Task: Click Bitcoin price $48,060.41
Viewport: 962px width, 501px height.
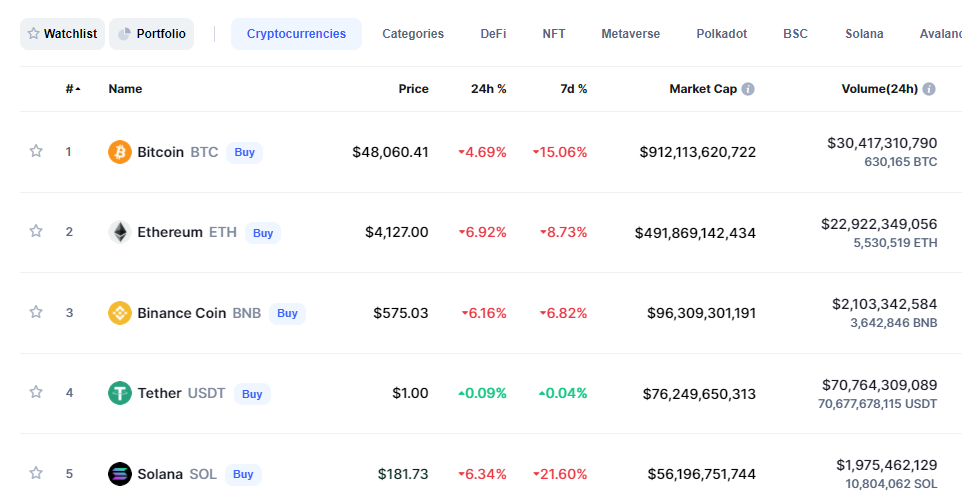Action: (x=390, y=152)
